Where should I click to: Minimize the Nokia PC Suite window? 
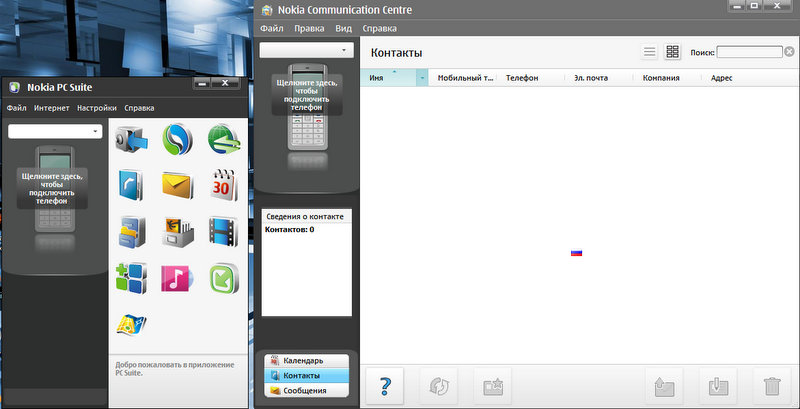(202, 83)
